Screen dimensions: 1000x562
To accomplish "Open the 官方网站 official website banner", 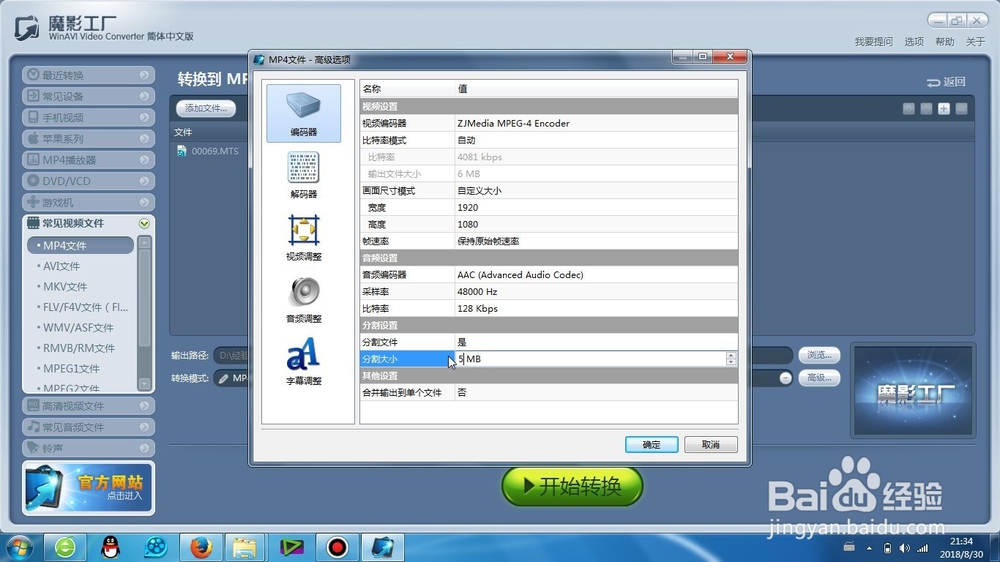I will (88, 488).
